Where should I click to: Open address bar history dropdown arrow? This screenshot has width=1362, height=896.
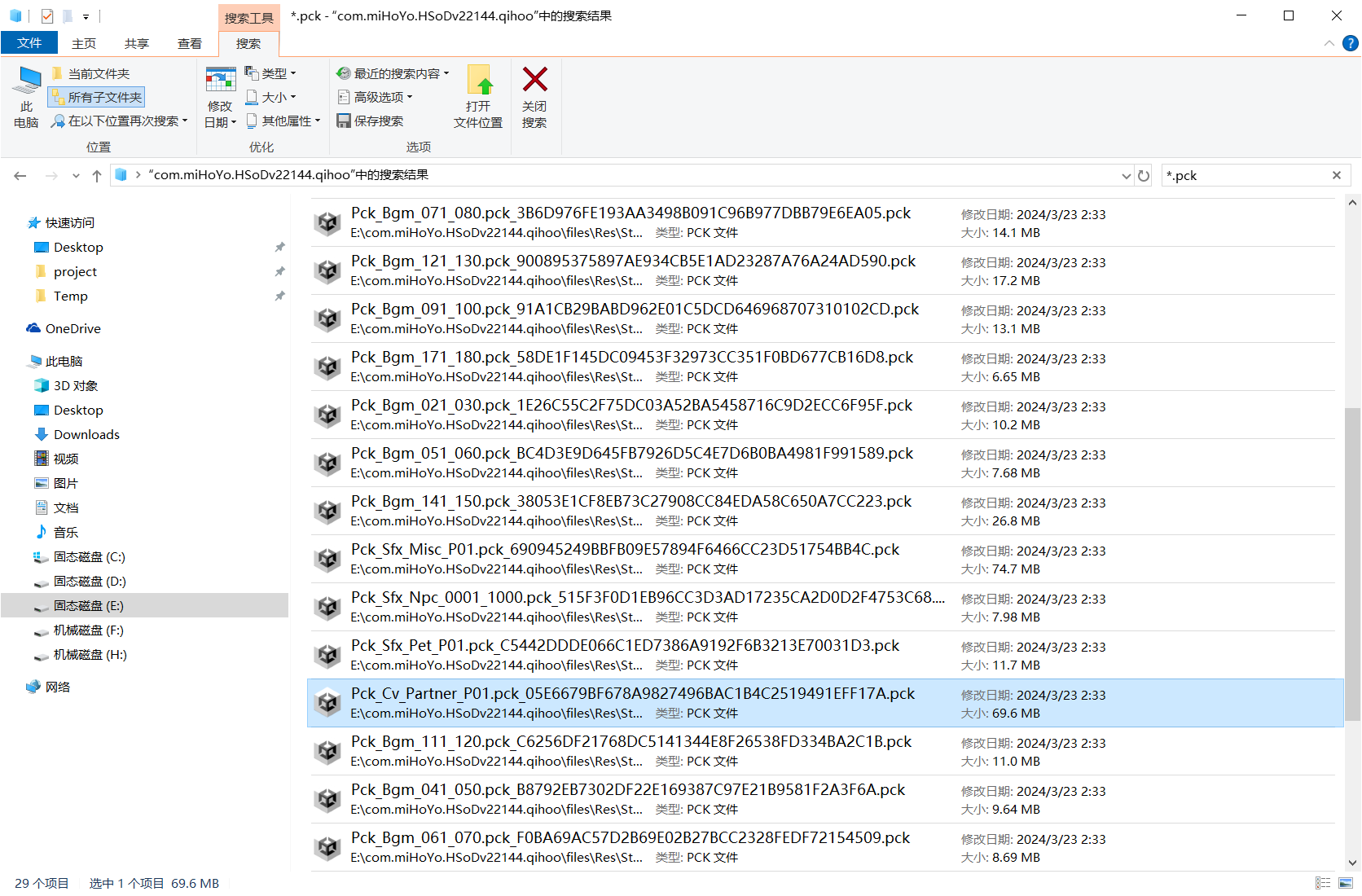(1126, 175)
